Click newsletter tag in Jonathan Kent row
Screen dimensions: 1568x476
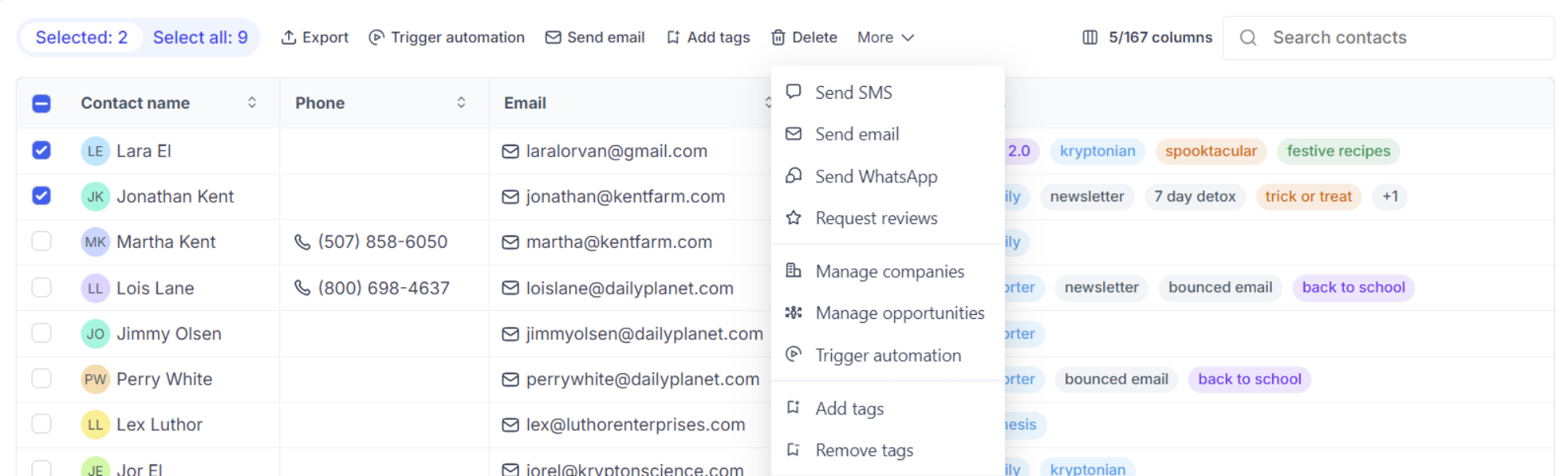click(x=1087, y=197)
